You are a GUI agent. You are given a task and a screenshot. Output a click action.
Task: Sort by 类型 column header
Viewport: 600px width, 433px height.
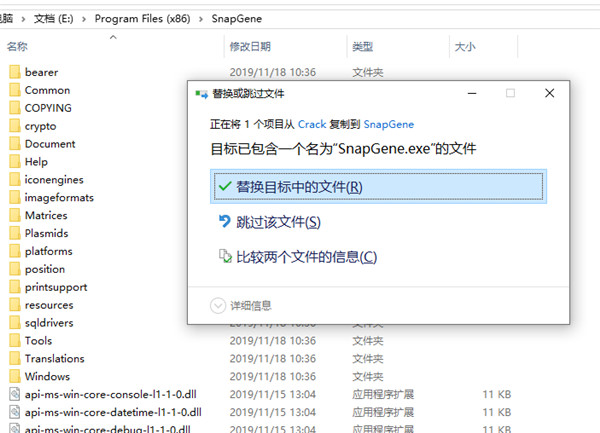(x=362, y=47)
